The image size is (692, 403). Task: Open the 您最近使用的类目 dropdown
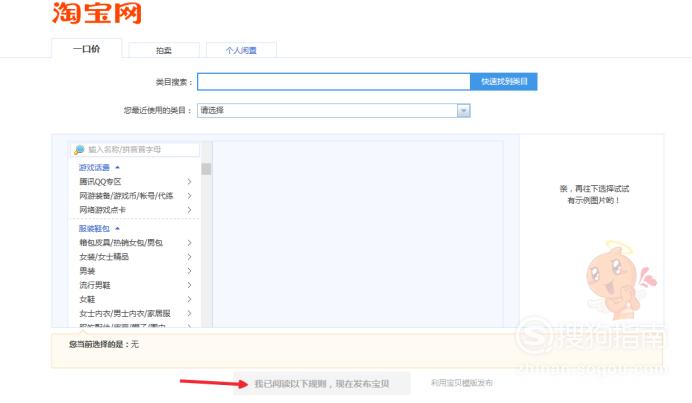pos(334,110)
